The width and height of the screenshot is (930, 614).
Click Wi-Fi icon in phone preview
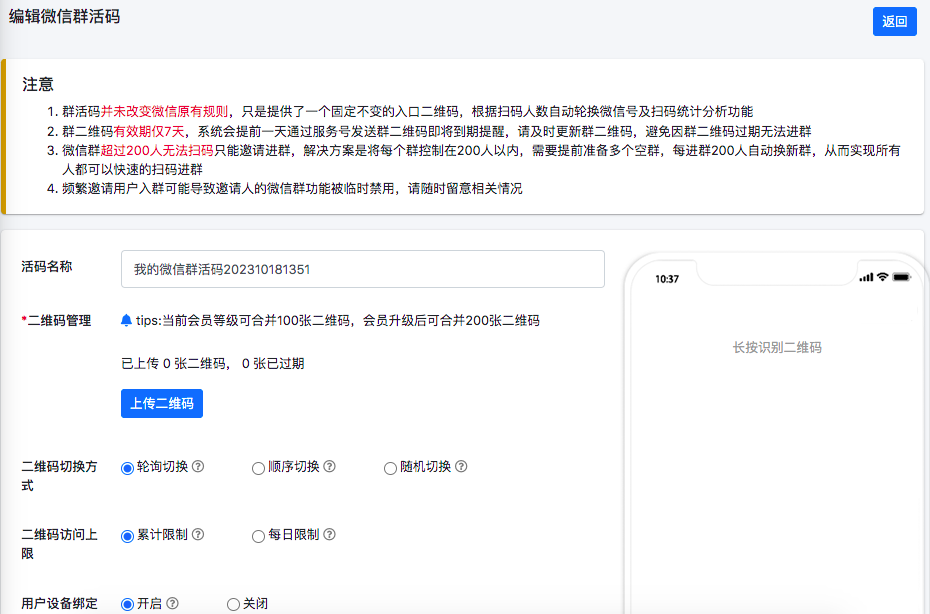(x=882, y=277)
